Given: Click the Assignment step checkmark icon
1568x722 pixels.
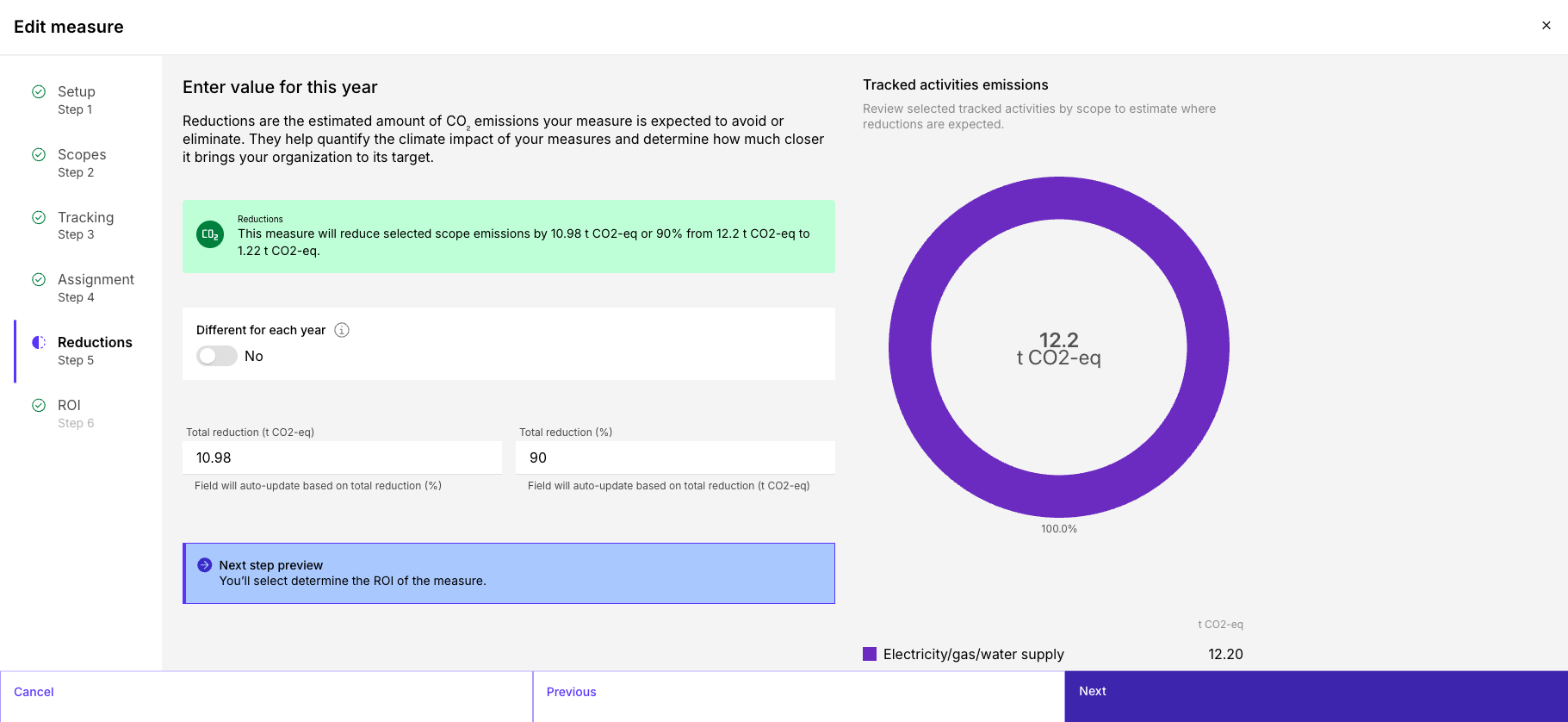Looking at the screenshot, I should [x=39, y=279].
